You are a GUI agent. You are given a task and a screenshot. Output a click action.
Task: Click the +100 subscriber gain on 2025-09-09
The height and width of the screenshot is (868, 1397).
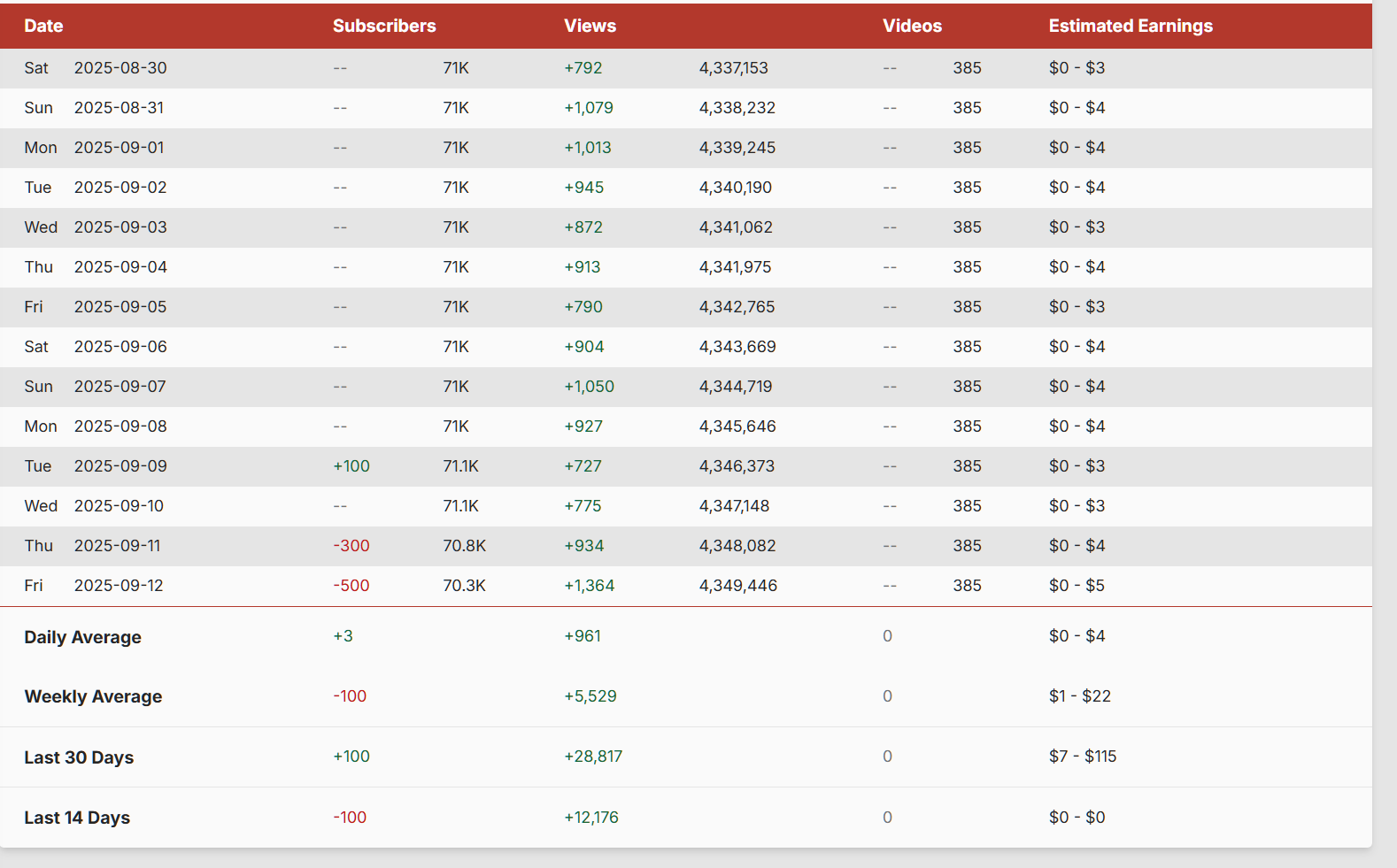351,466
